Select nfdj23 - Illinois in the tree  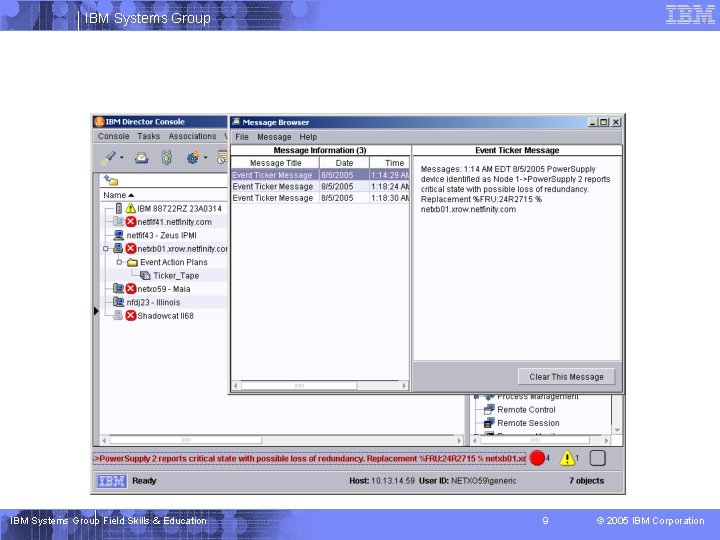pos(153,302)
